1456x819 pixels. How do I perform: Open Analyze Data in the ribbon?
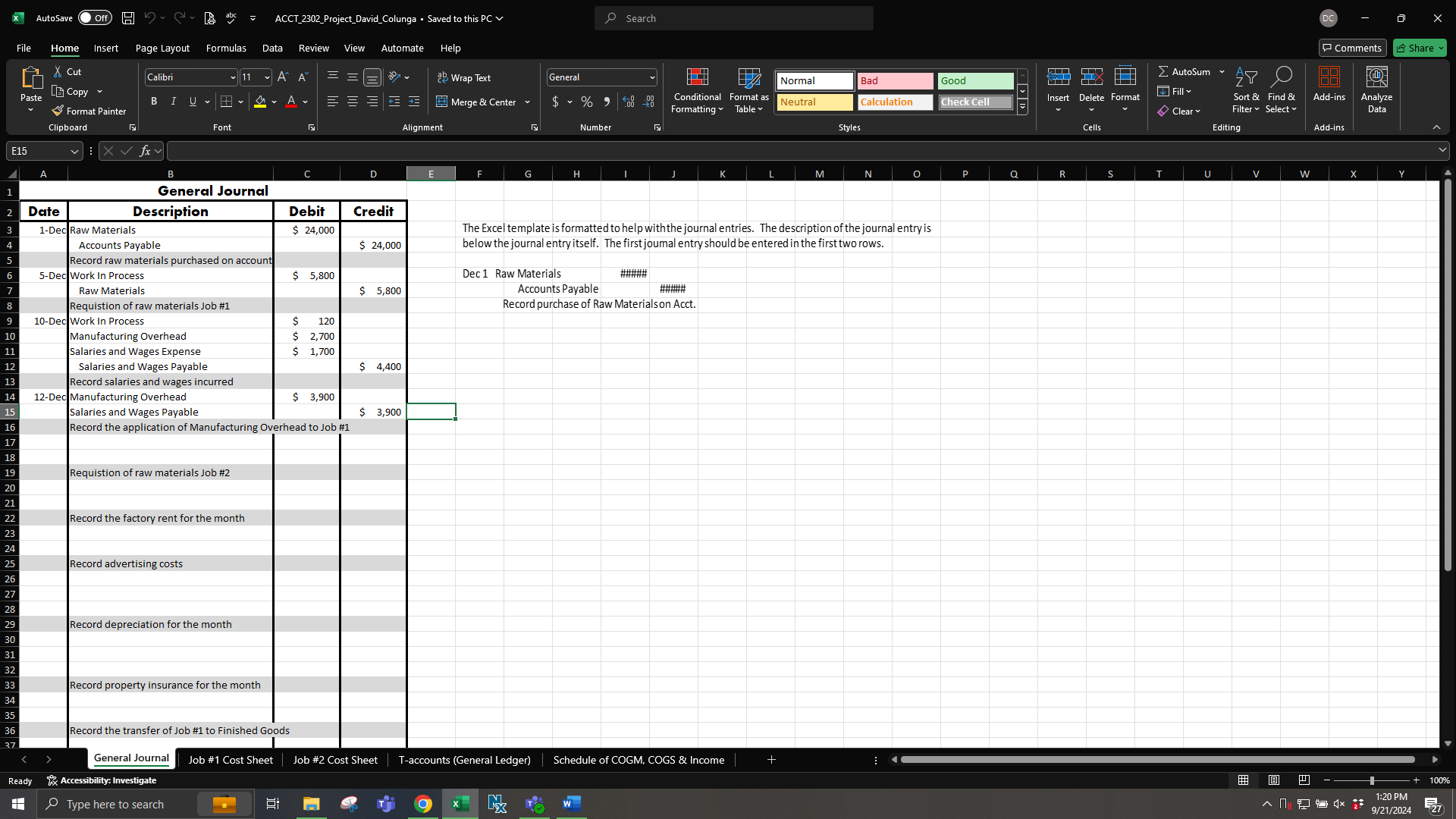1376,89
